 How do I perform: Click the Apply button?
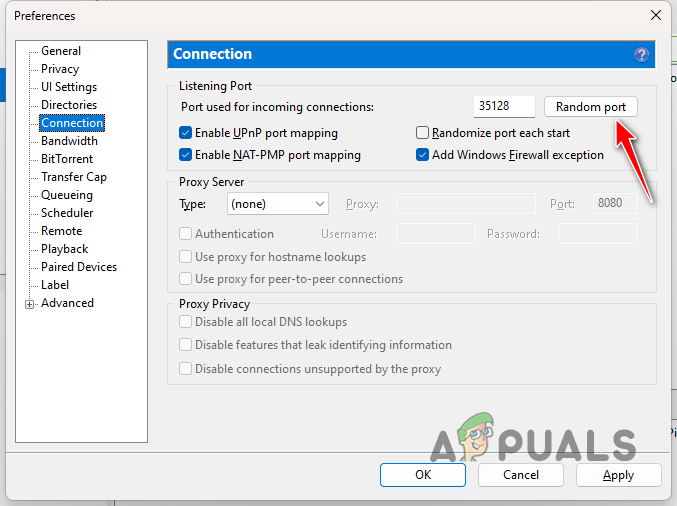(x=618, y=475)
